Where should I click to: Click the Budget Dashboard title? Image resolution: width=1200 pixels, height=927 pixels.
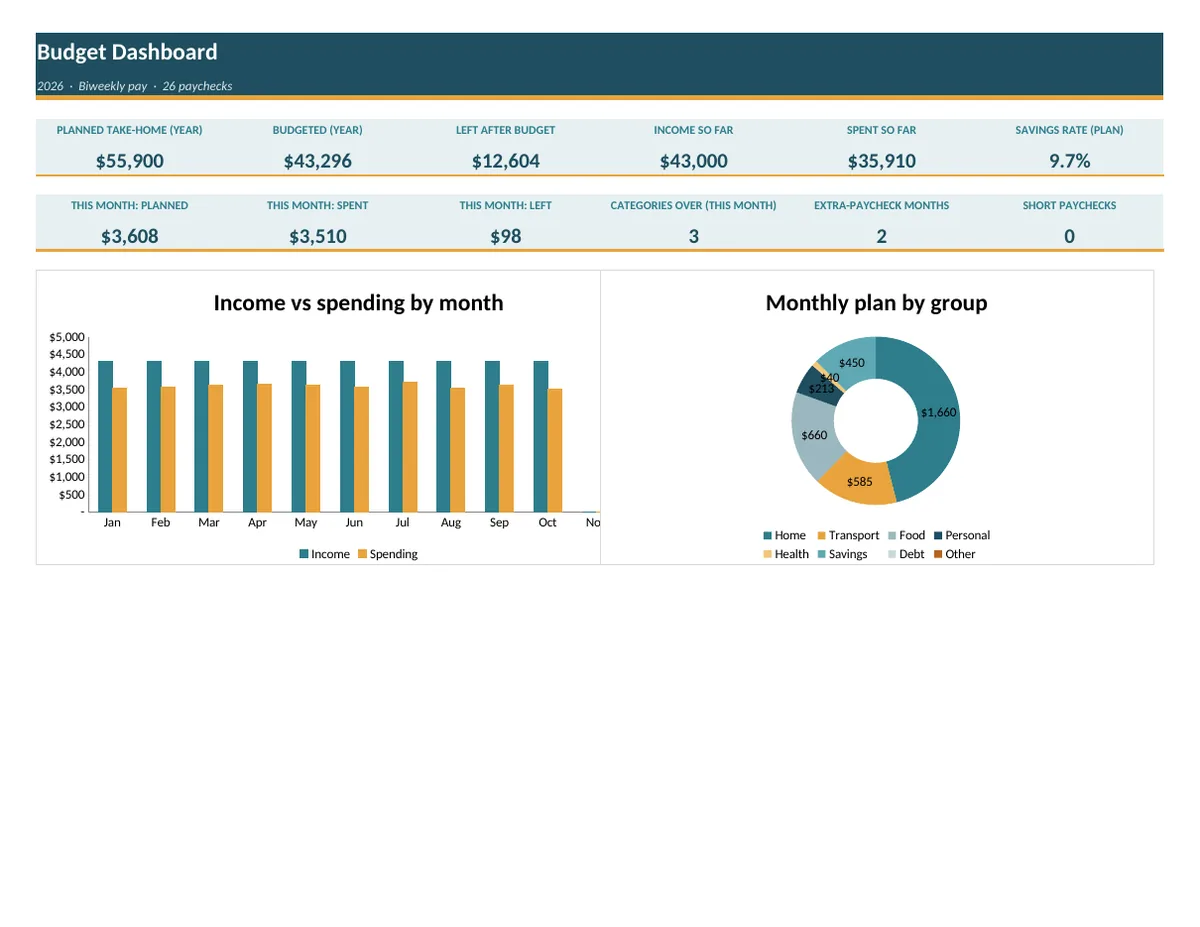[127, 52]
